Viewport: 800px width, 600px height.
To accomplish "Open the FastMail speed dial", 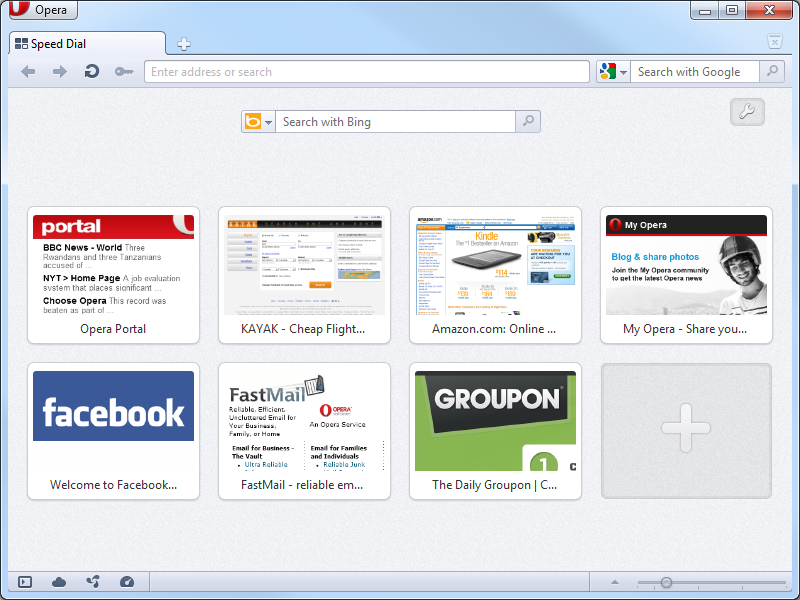I will [x=304, y=431].
